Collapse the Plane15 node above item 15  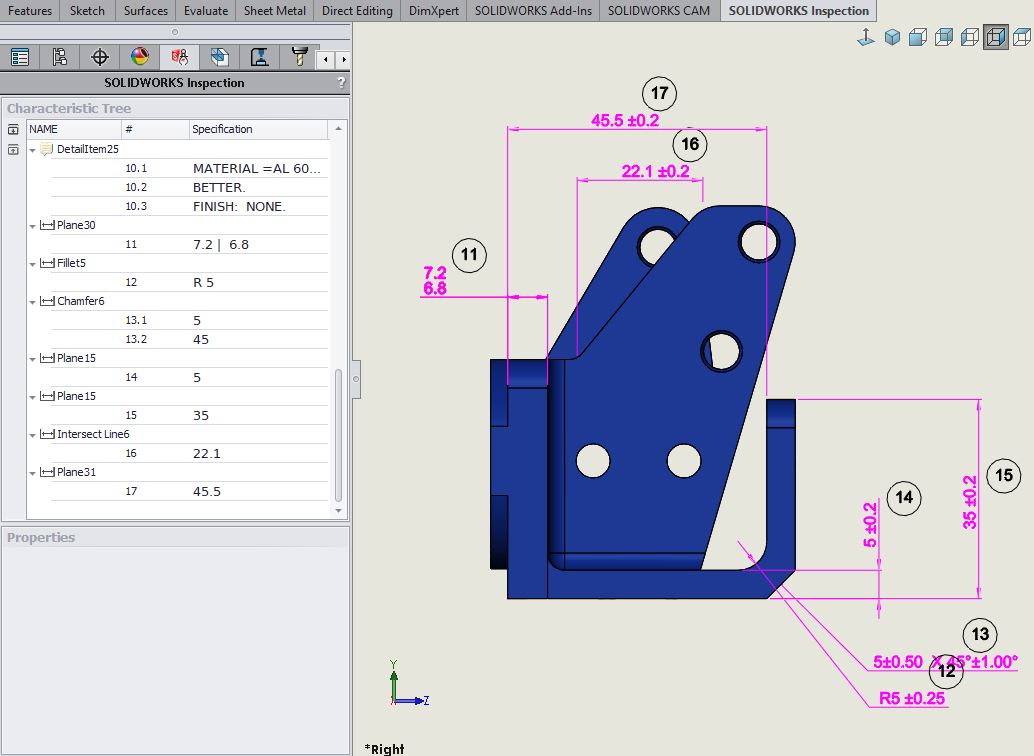32,397
